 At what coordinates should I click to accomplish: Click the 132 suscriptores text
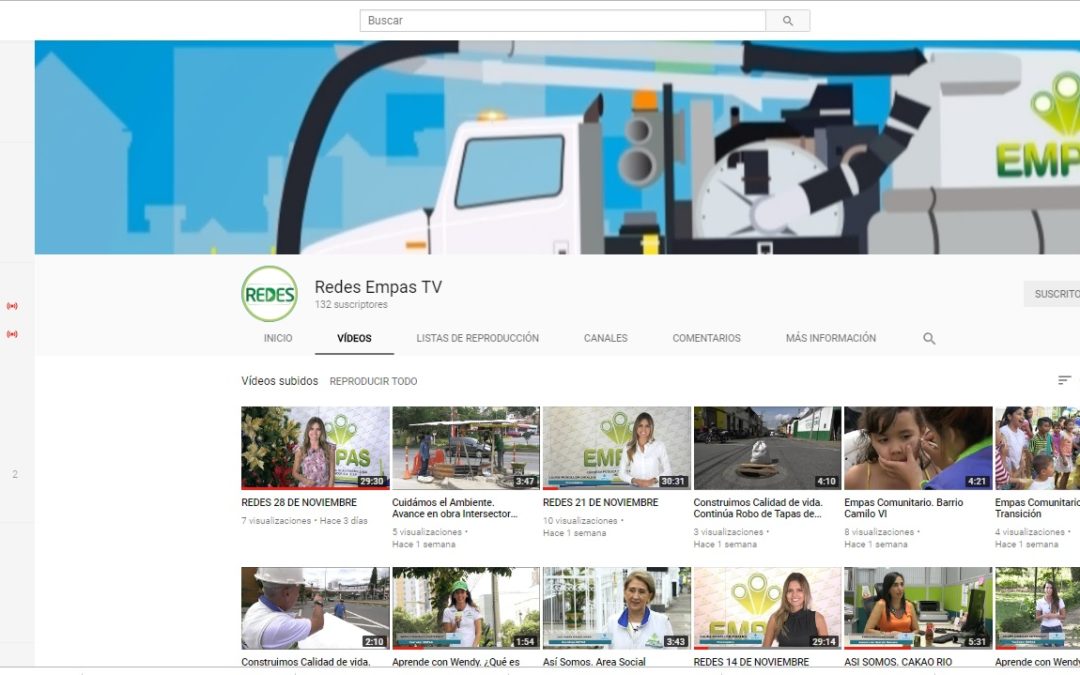pos(351,304)
